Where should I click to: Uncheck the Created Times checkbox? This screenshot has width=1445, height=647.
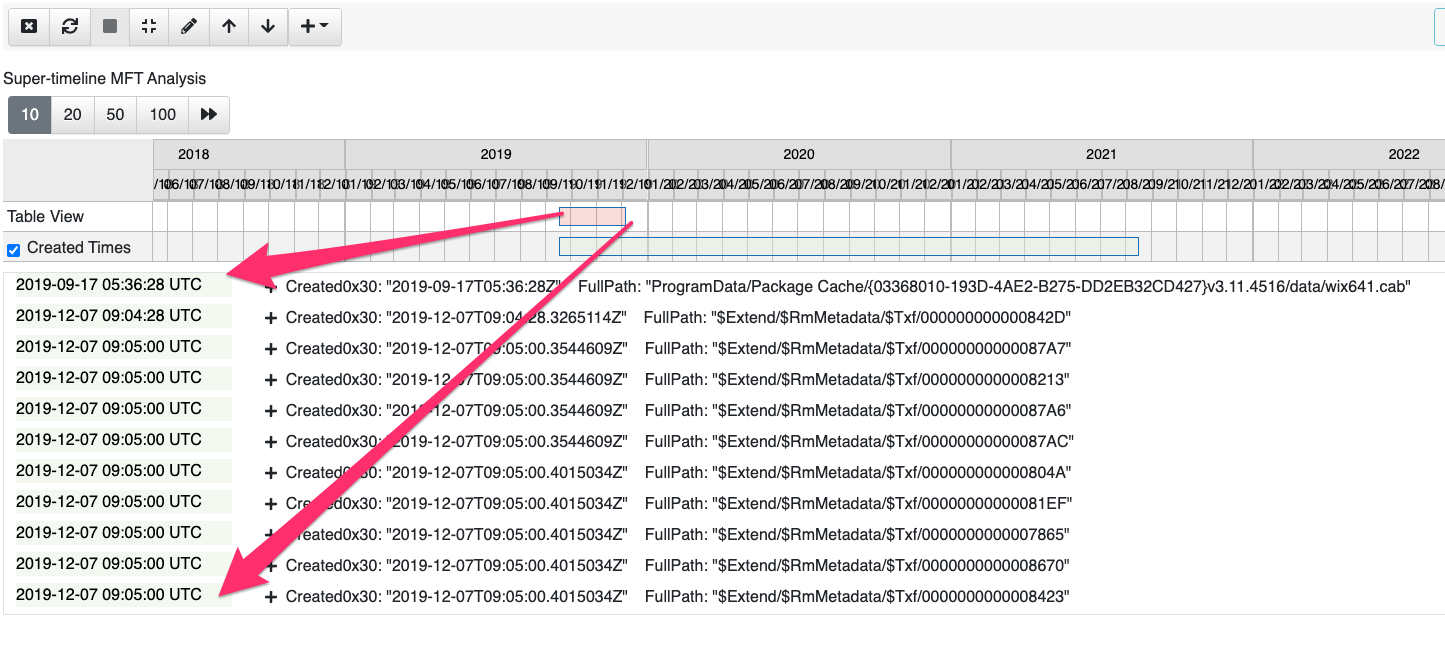pyautogui.click(x=12, y=248)
